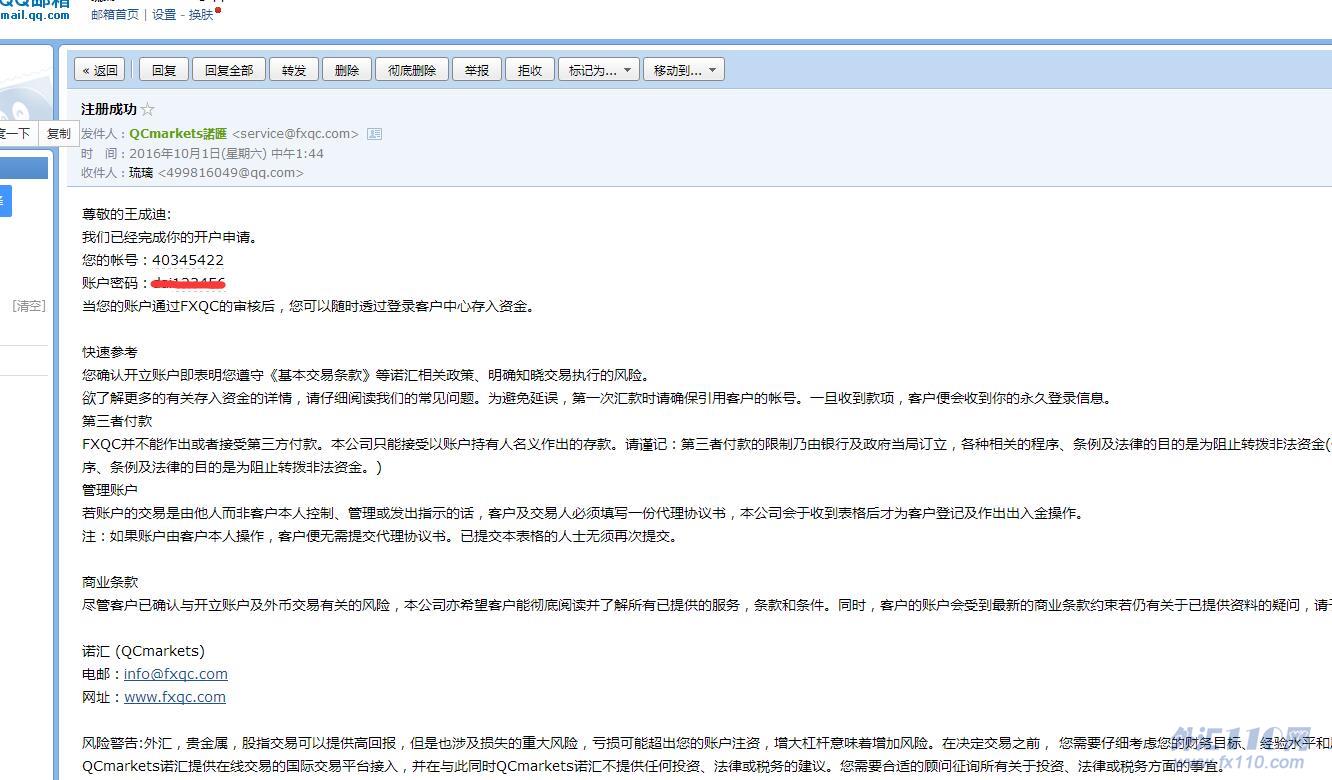Click the account number 40345422
1332x780 pixels.
188,260
